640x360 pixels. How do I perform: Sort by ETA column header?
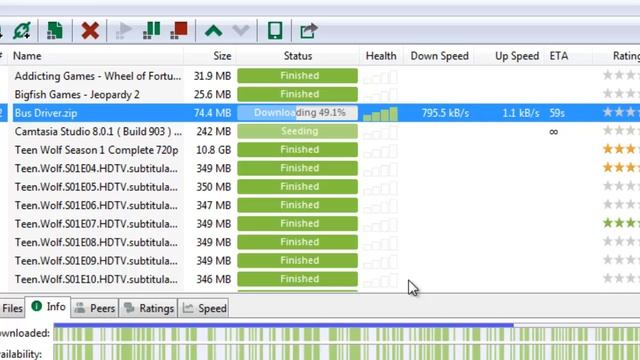click(559, 56)
